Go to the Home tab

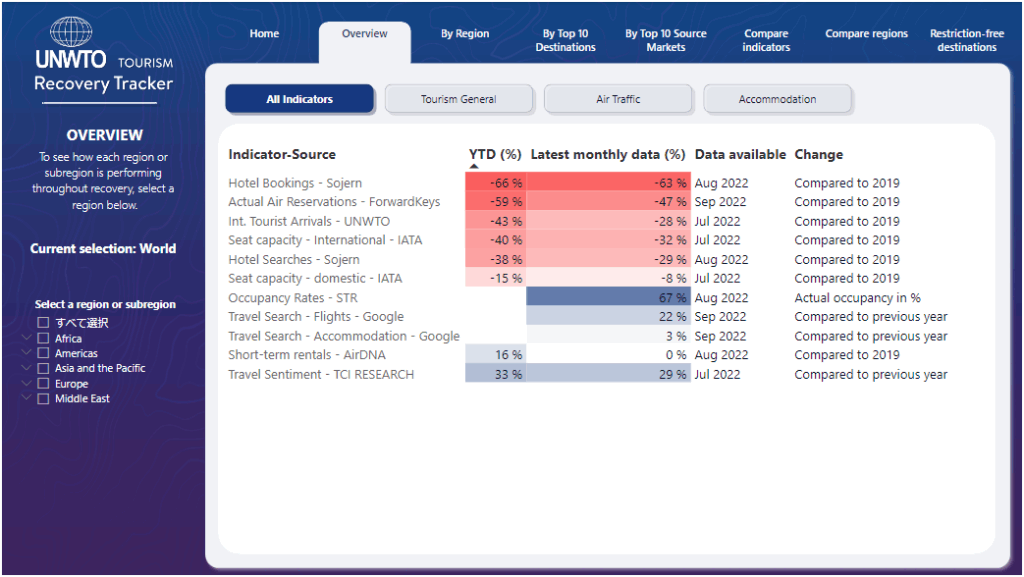coord(264,34)
